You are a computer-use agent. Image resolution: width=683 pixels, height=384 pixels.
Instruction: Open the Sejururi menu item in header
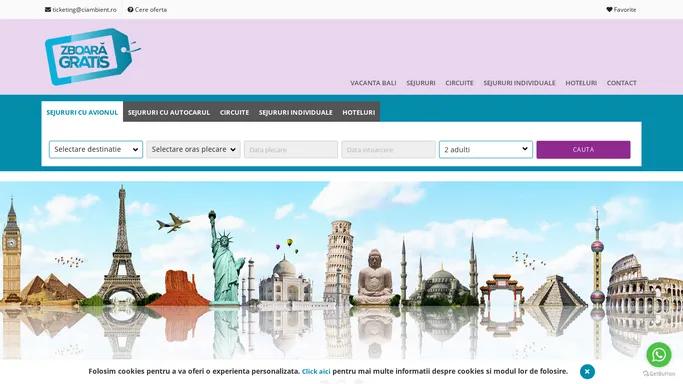click(421, 83)
